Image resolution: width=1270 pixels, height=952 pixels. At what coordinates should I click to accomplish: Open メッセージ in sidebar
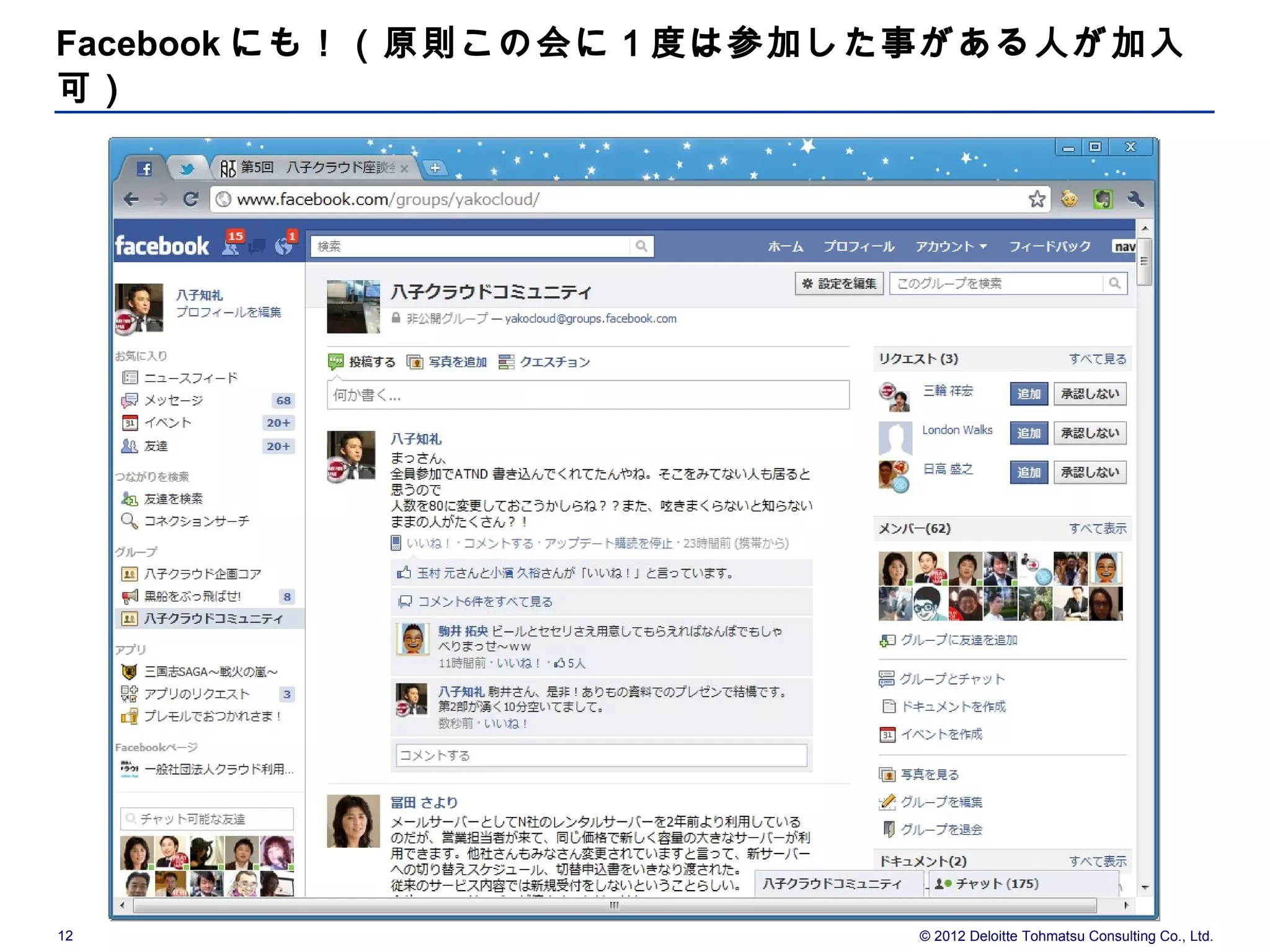point(174,400)
